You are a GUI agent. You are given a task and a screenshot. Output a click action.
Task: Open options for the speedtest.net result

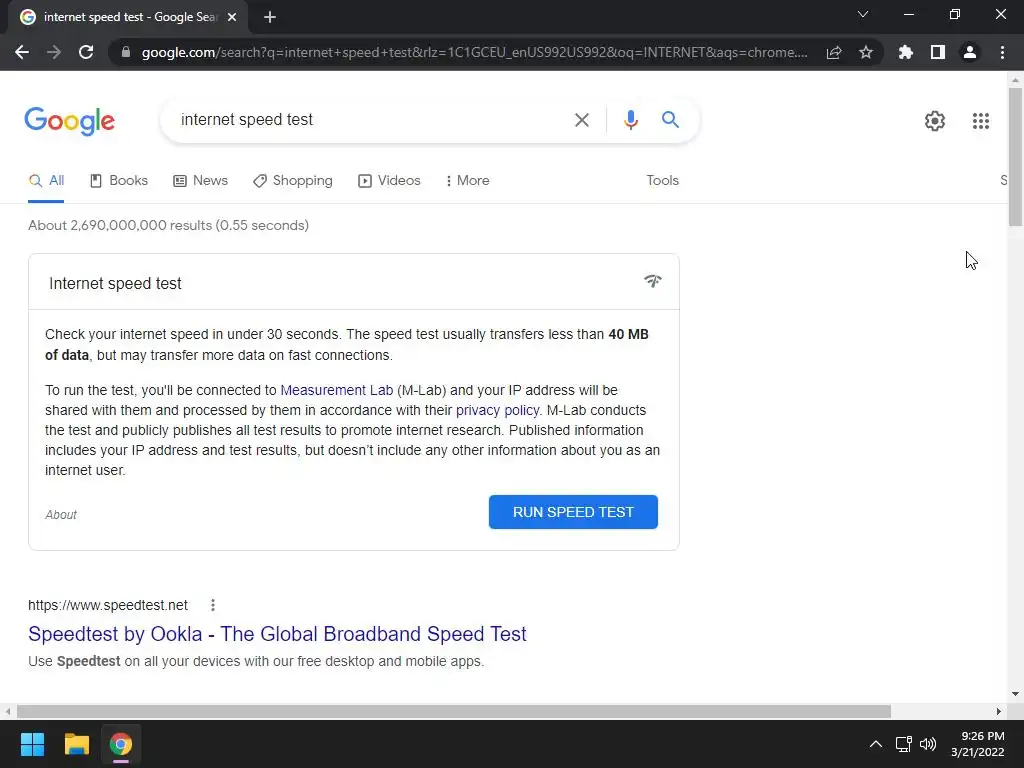point(212,605)
